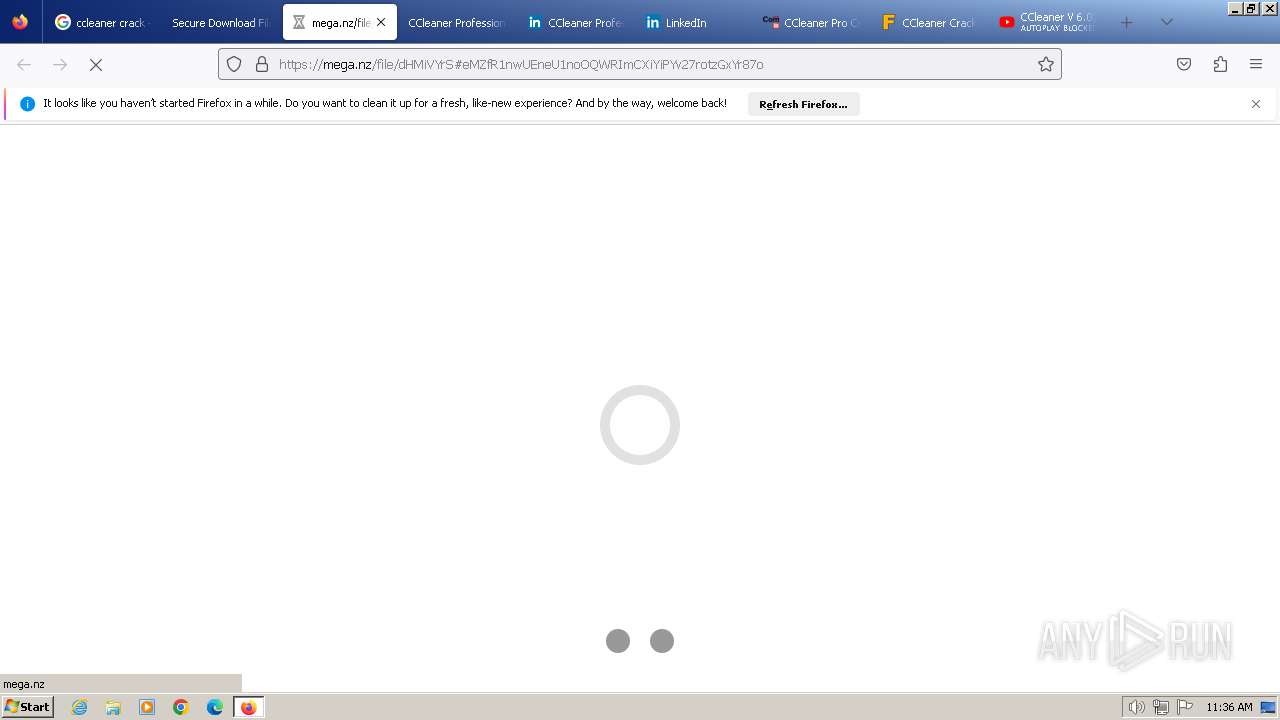Expand the list all tabs dropdown

click(x=1166, y=22)
